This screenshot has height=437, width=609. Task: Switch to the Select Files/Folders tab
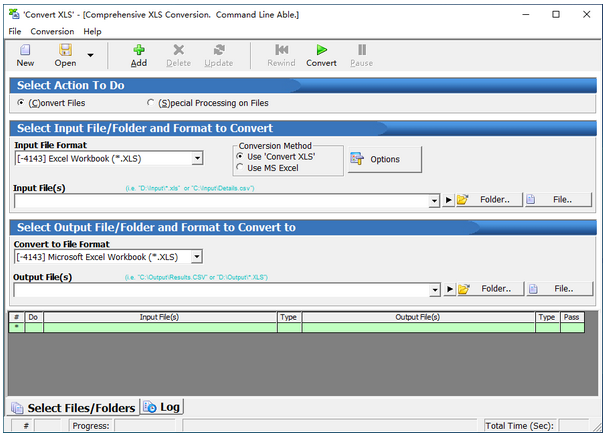point(73,407)
